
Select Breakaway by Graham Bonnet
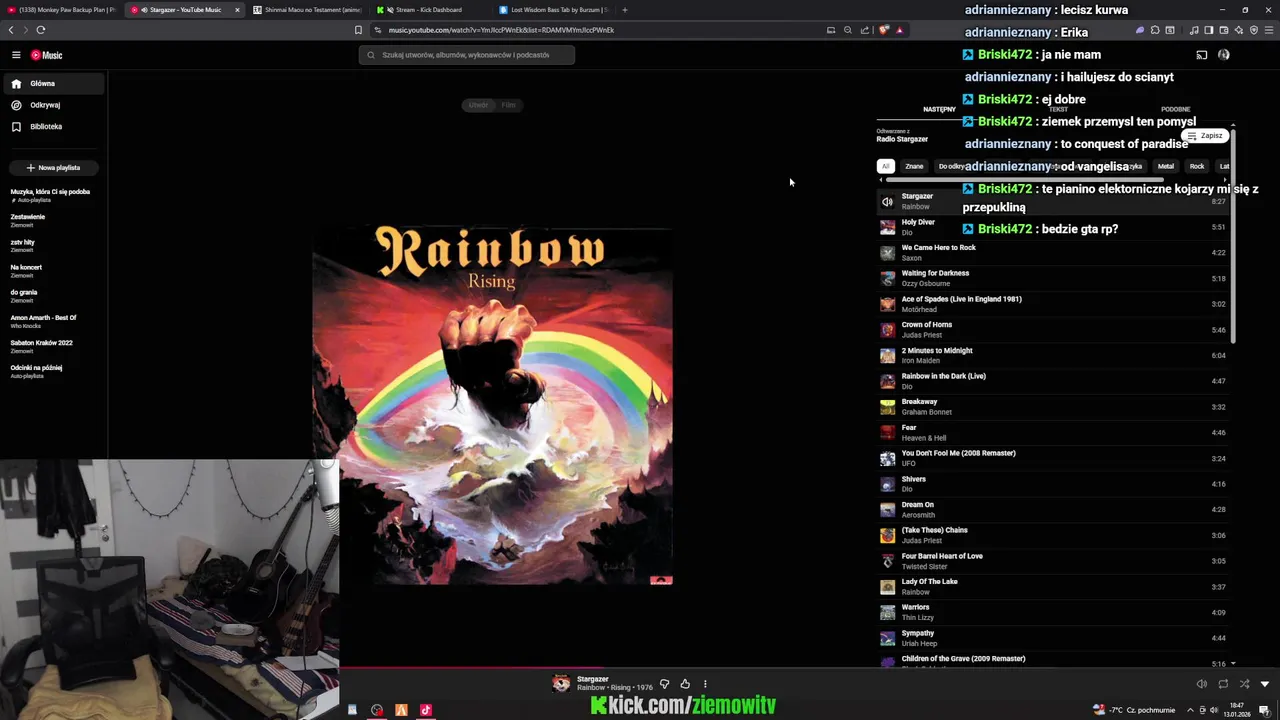coord(1052,407)
